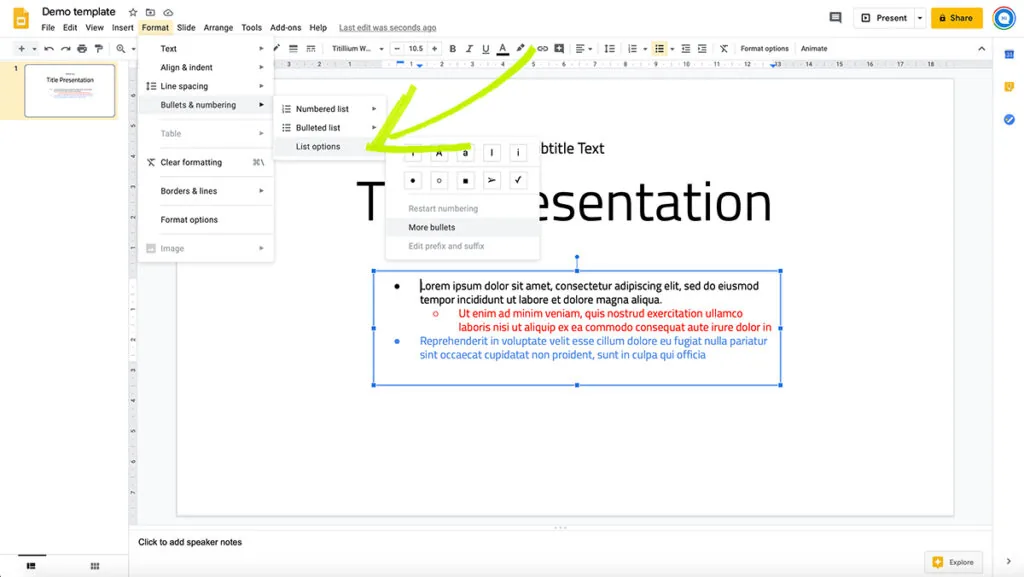
Task: Open the font family dropdown
Action: (357, 48)
